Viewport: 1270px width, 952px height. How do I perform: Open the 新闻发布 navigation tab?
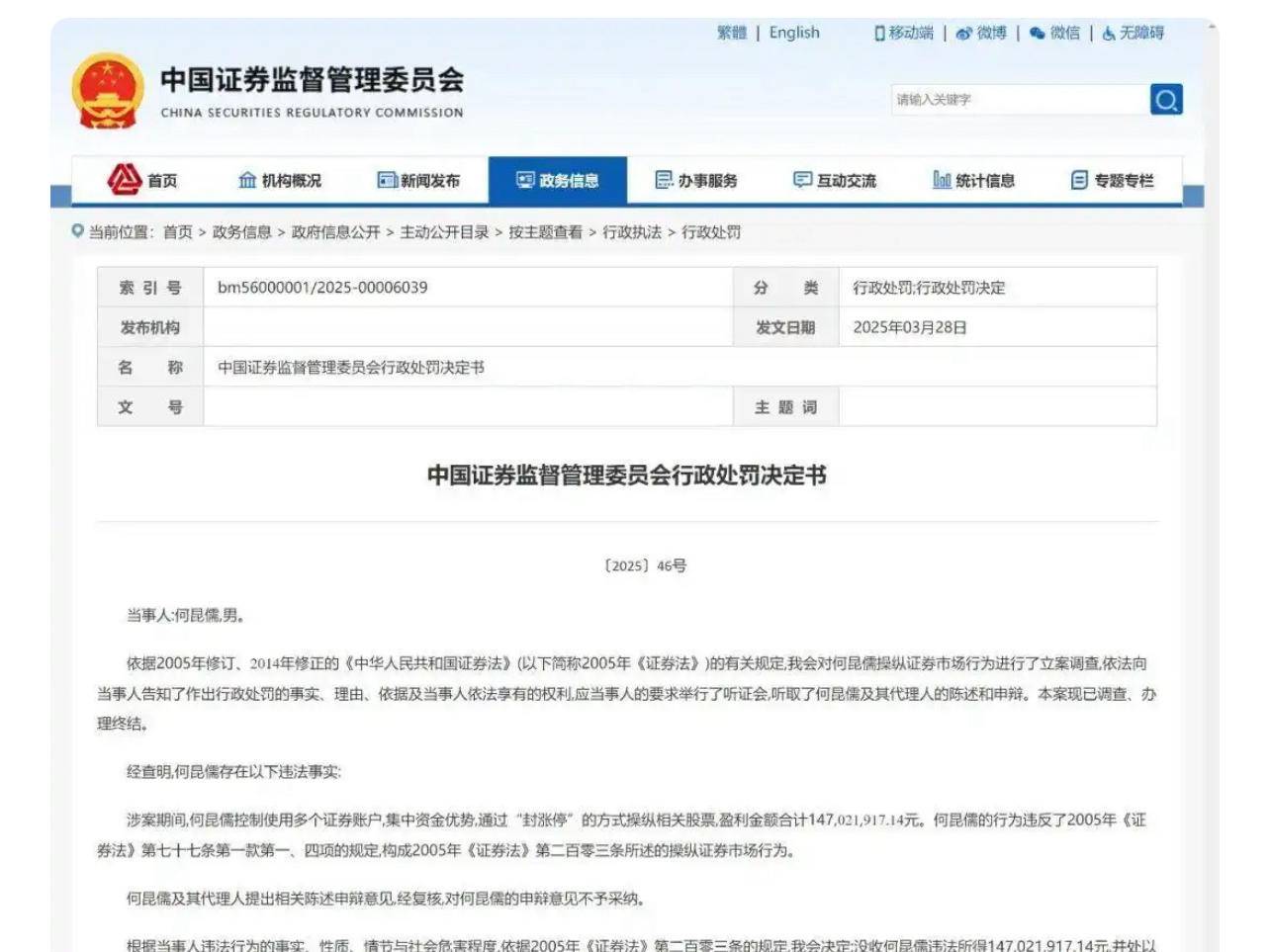(418, 180)
